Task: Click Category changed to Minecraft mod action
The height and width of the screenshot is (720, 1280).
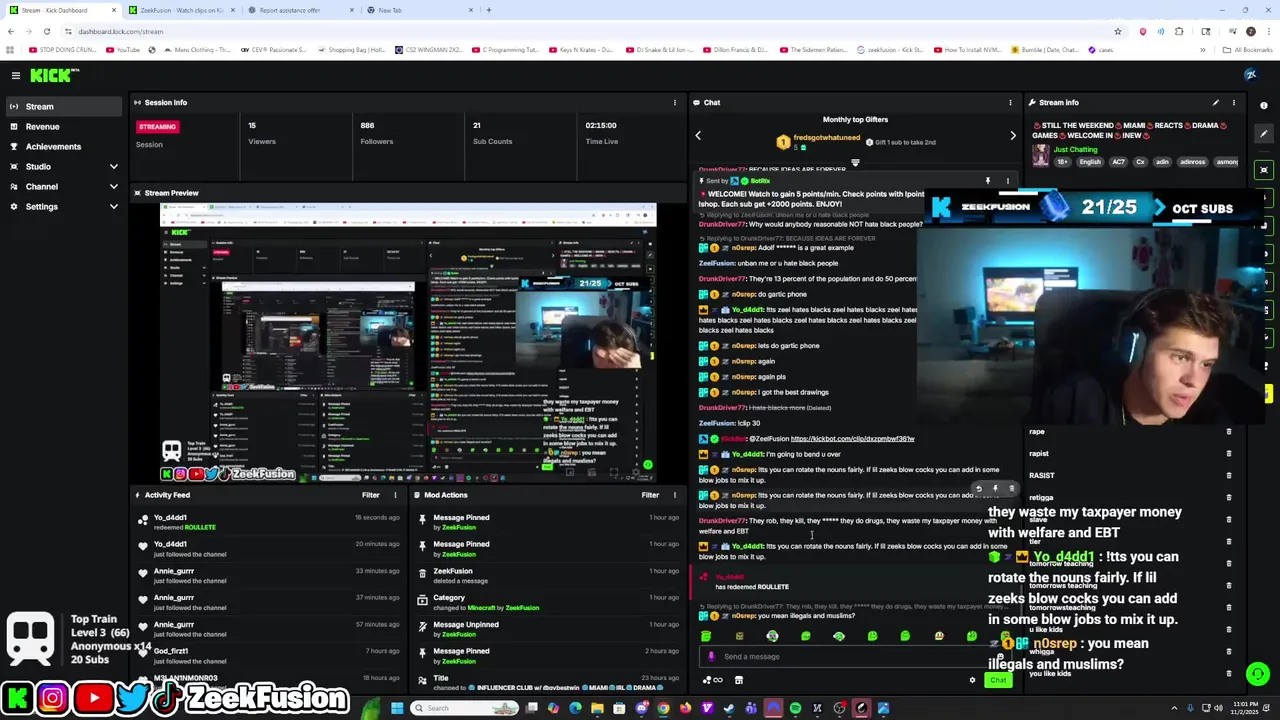Action: (547, 602)
